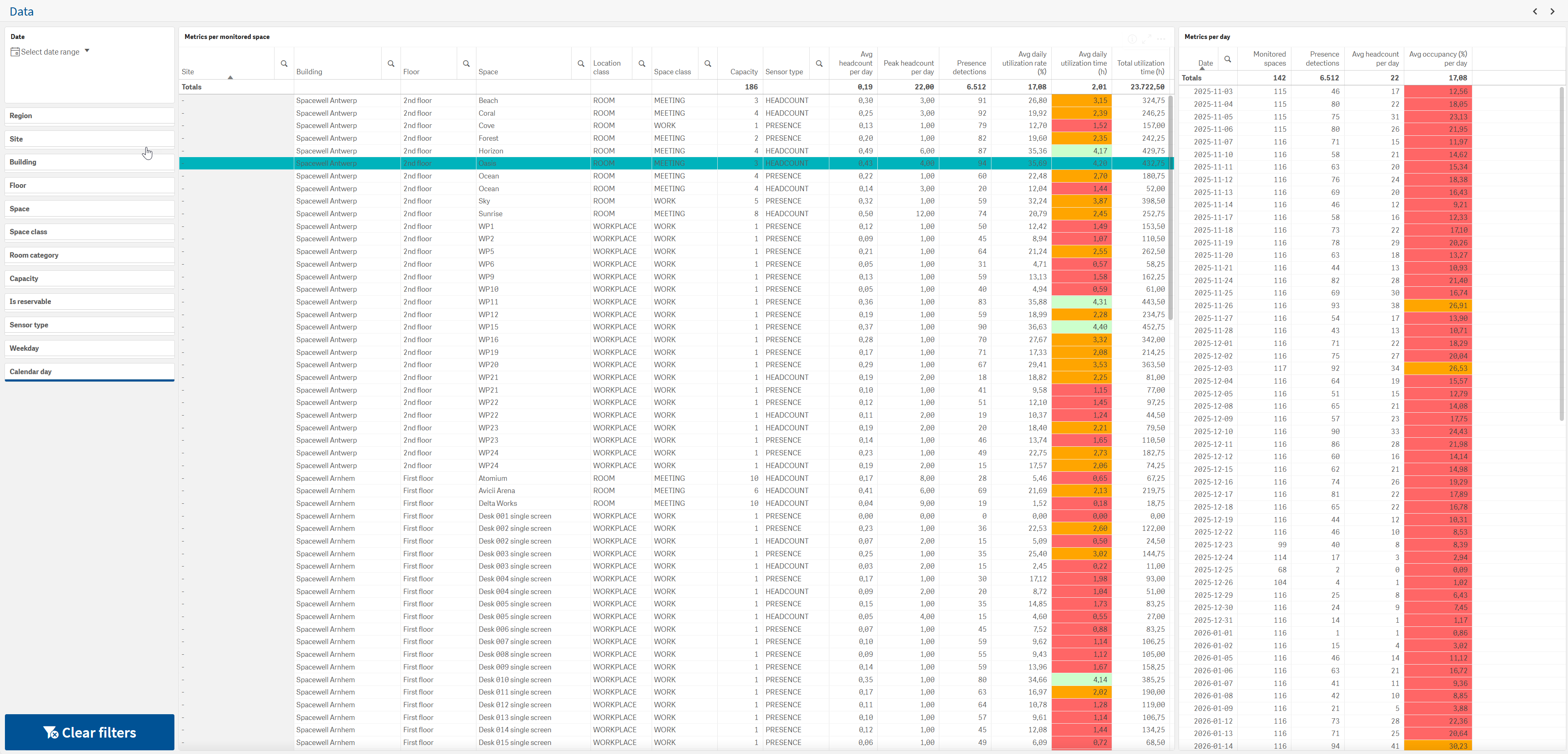Open the Floor filter list
Image resolution: width=1568 pixels, height=754 pixels.
point(89,185)
